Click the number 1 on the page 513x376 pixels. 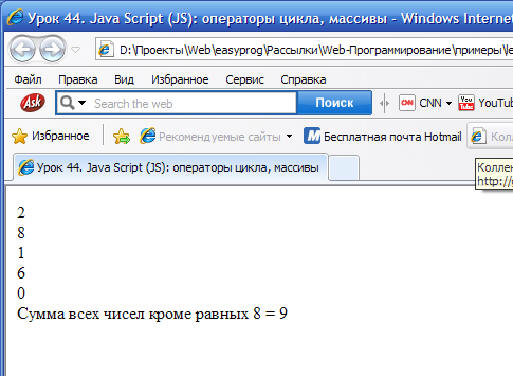pyautogui.click(x=21, y=253)
